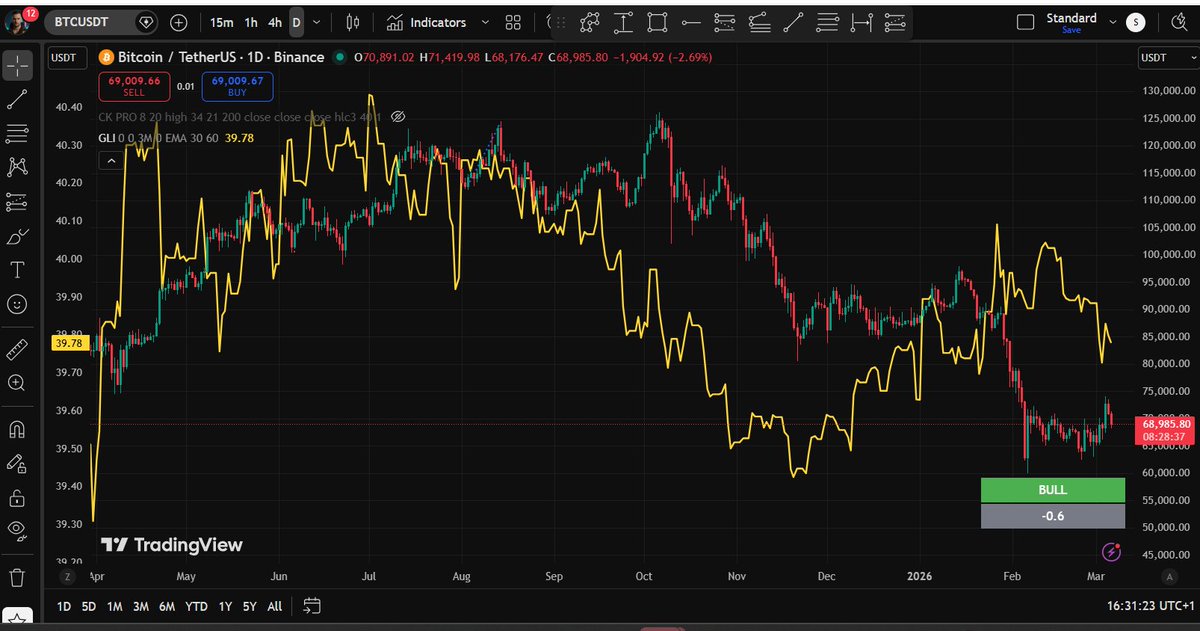The height and width of the screenshot is (631, 1200).
Task: Open the emoji icons tool
Action: point(18,304)
